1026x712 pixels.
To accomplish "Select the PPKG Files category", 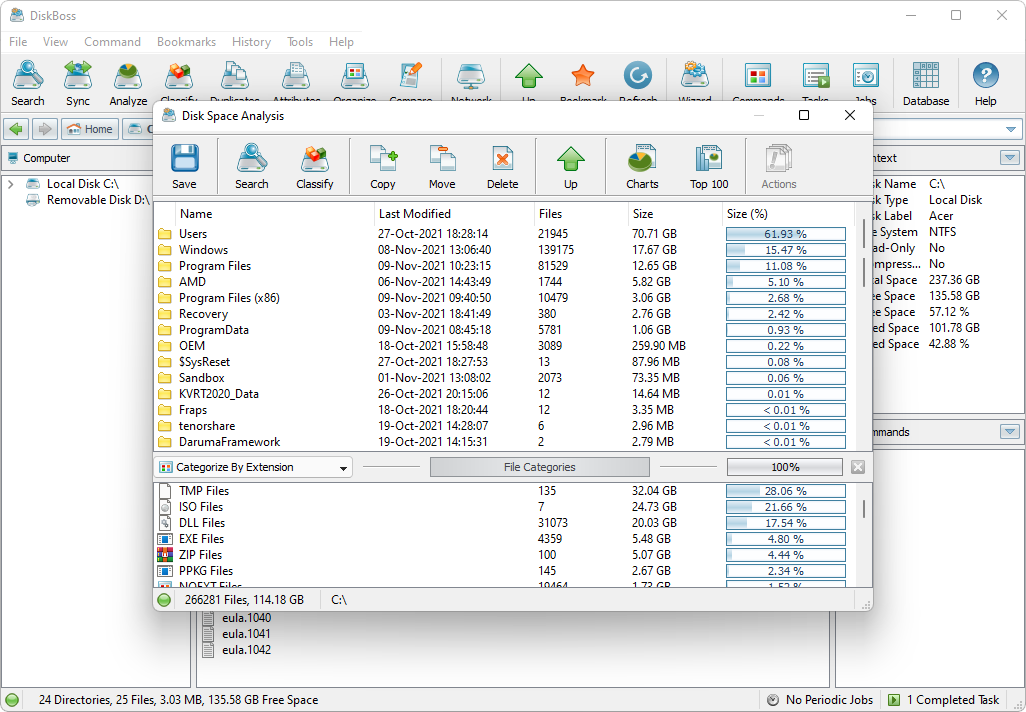I will tap(504, 571).
